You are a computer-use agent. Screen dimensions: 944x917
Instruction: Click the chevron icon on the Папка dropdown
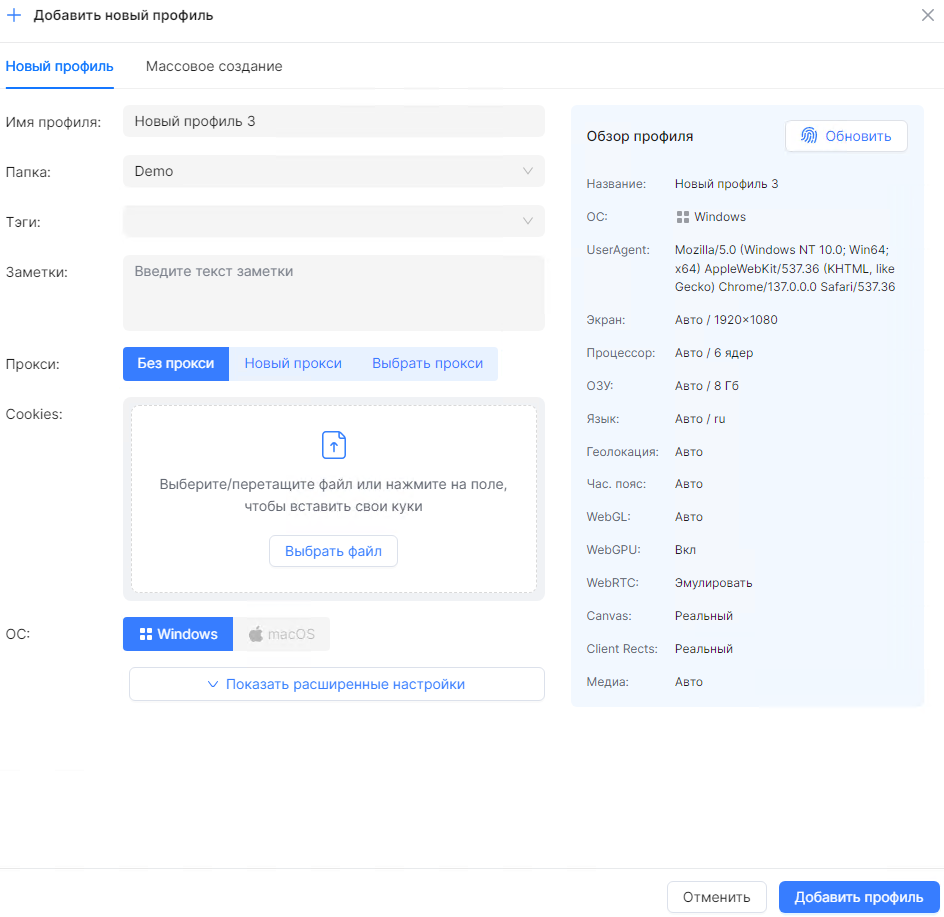click(x=527, y=171)
